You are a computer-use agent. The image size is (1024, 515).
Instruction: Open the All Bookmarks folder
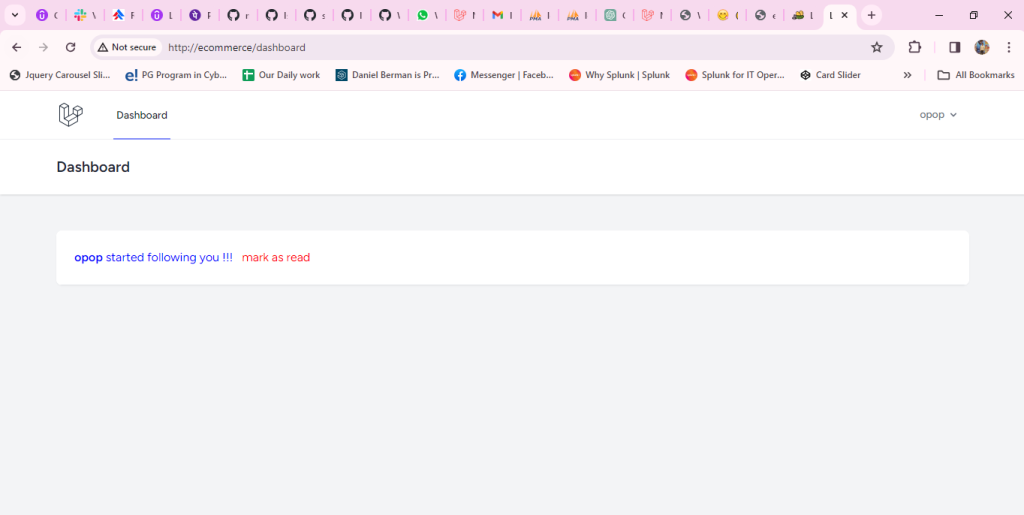(x=976, y=75)
